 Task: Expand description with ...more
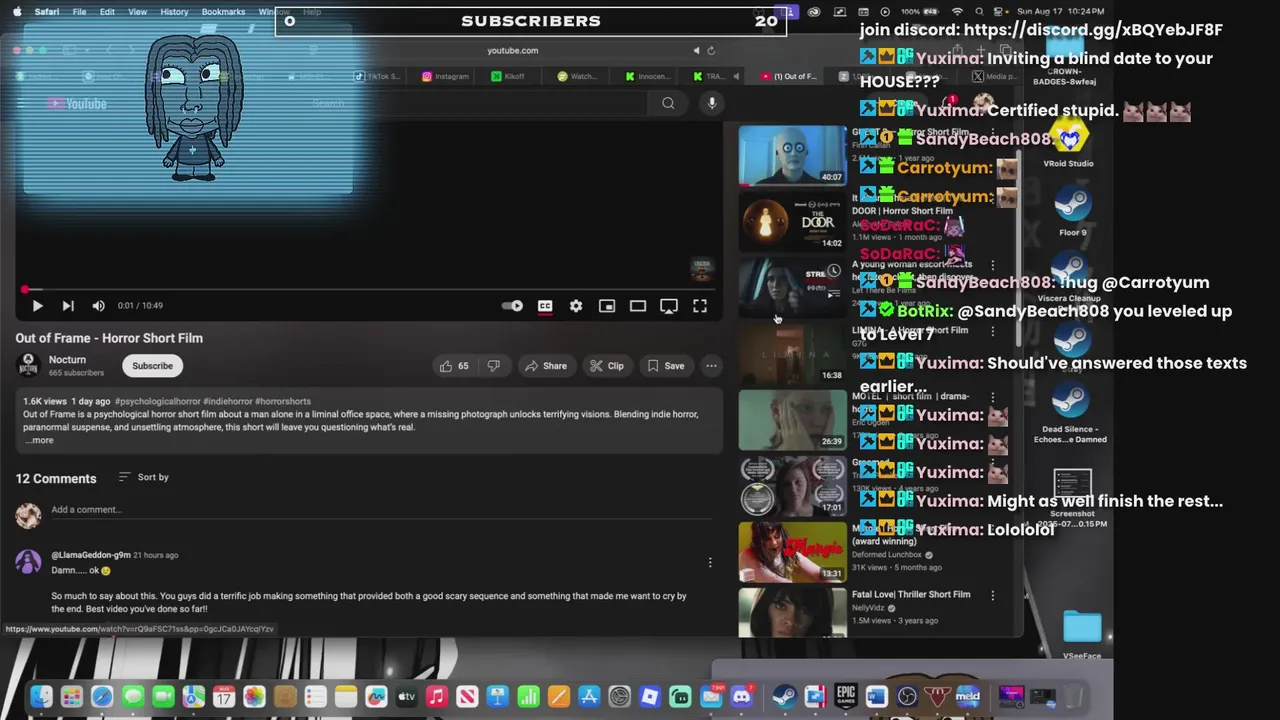point(40,440)
